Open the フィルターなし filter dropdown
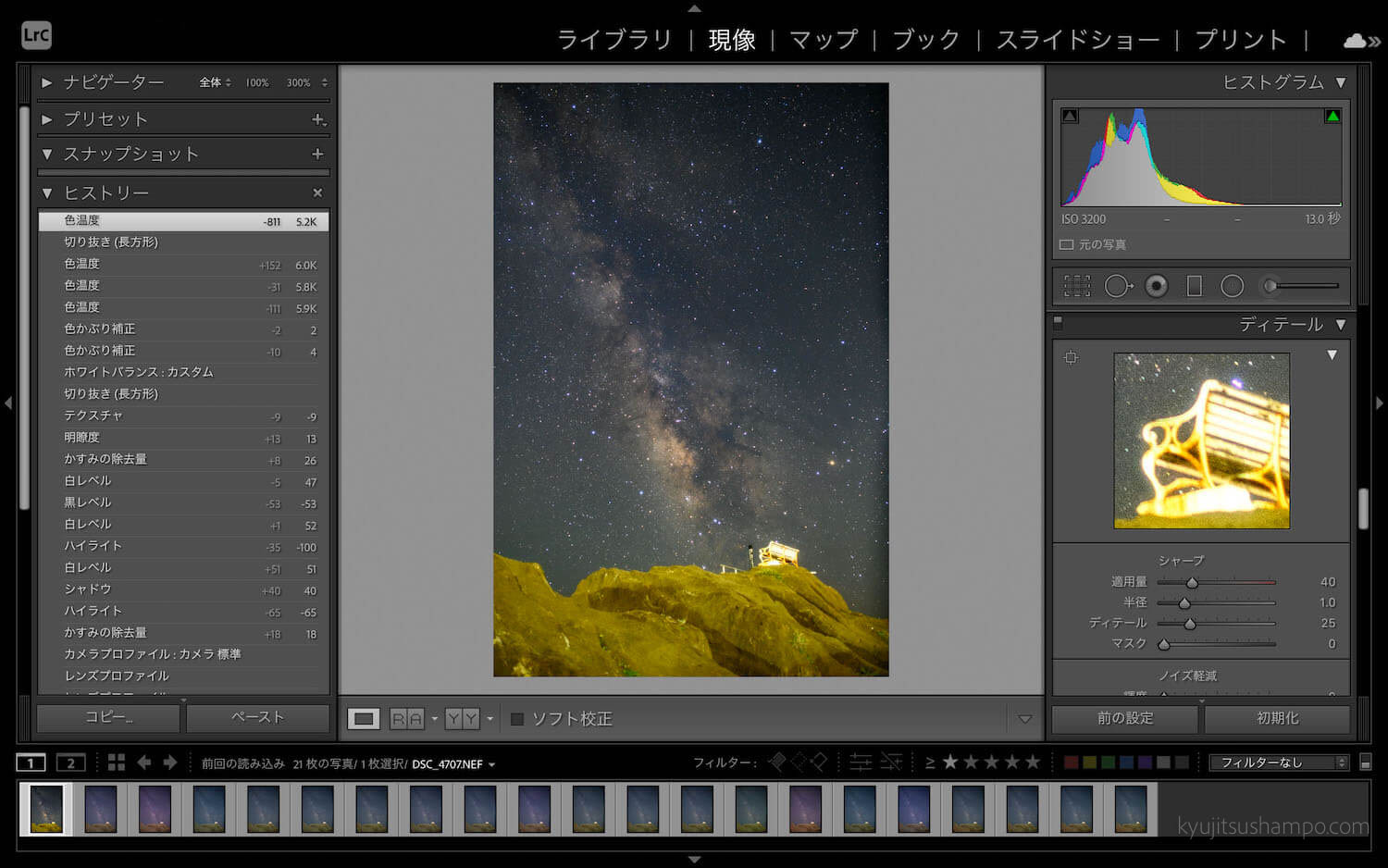This screenshot has width=1388, height=868. [x=1280, y=763]
